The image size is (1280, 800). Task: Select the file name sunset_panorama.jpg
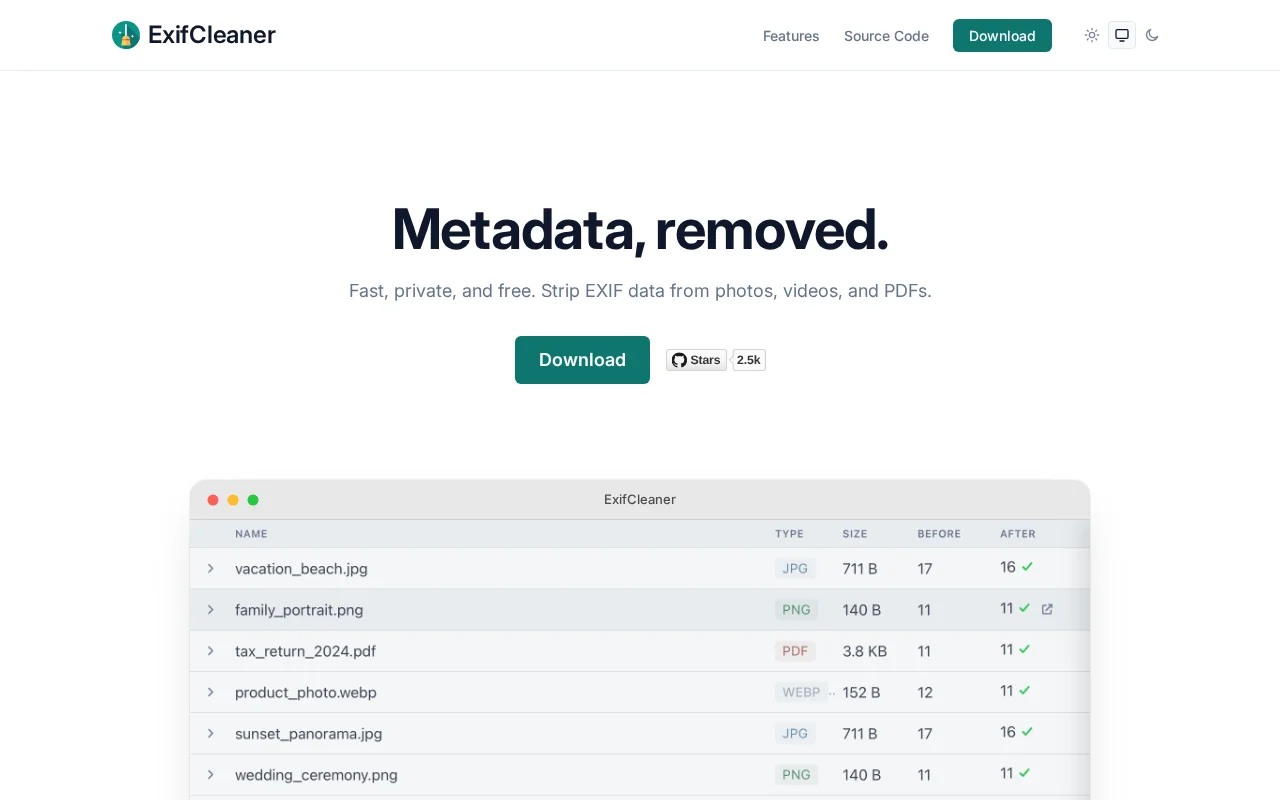pos(308,734)
